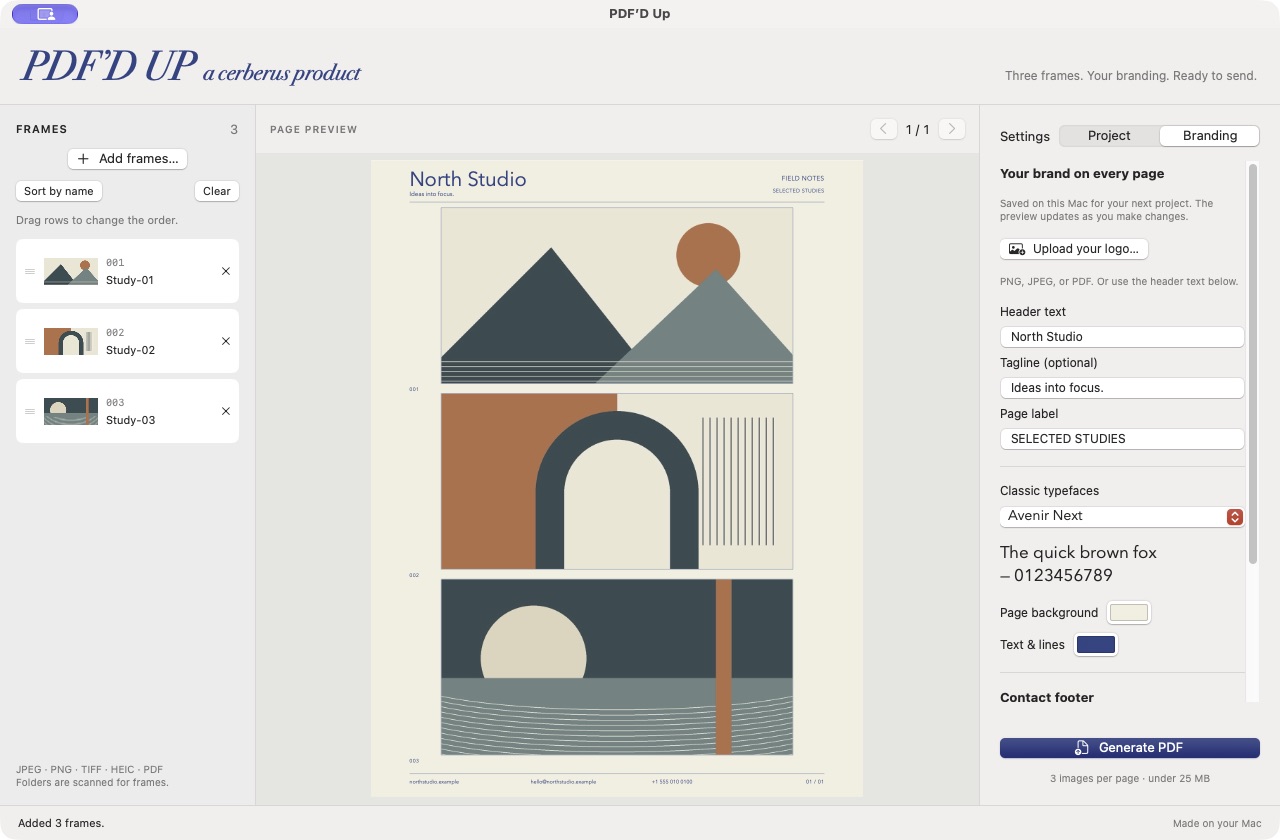Viewport: 1280px width, 840px height.
Task: Select the Study-01 mountain thumbnail
Action: coord(71,271)
